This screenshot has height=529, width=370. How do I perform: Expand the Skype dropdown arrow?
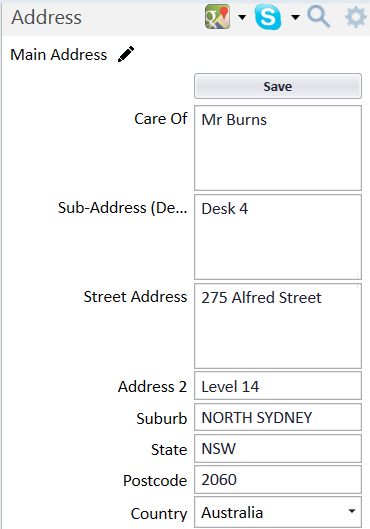coord(295,17)
